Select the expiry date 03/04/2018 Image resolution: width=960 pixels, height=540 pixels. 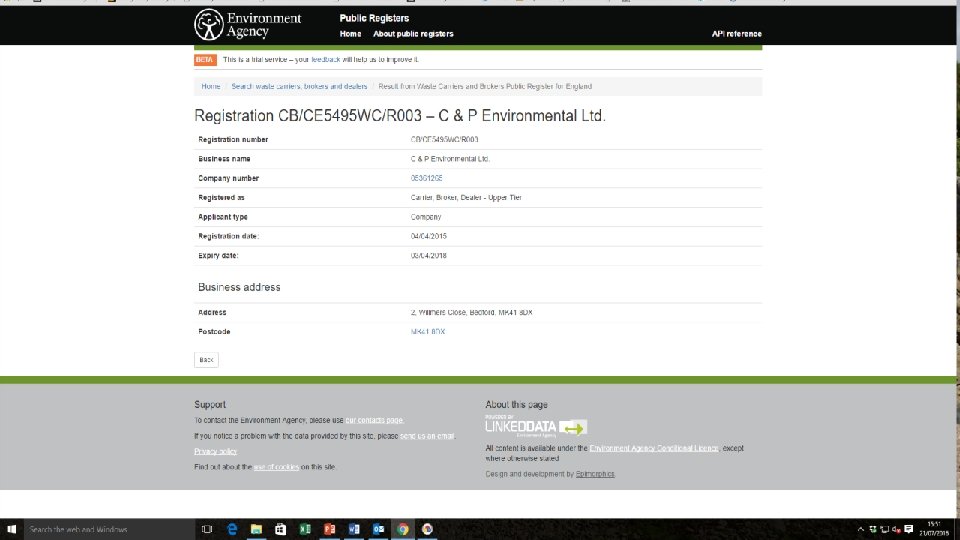(x=429, y=255)
